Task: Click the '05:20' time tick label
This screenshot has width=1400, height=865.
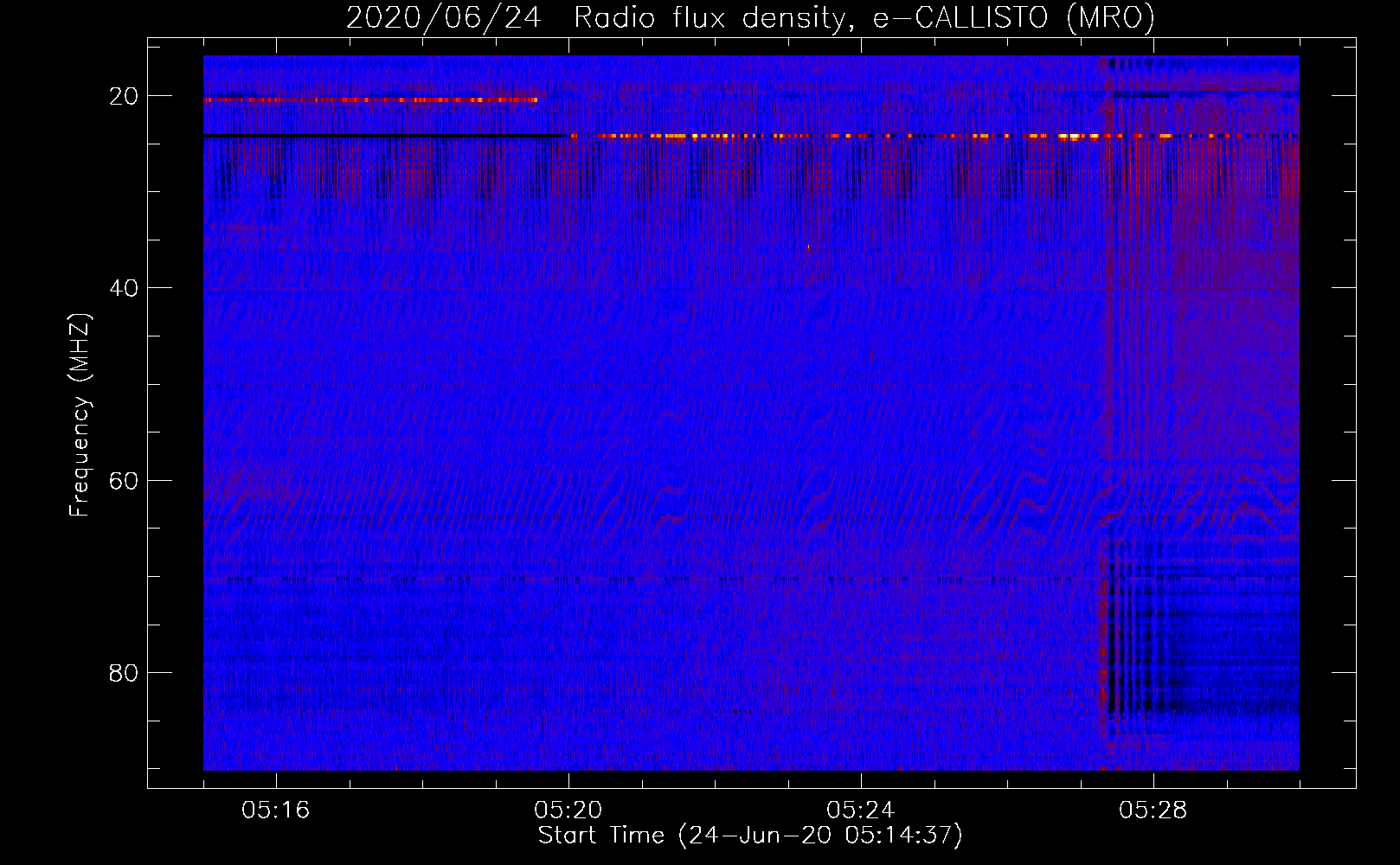Action: point(568,811)
